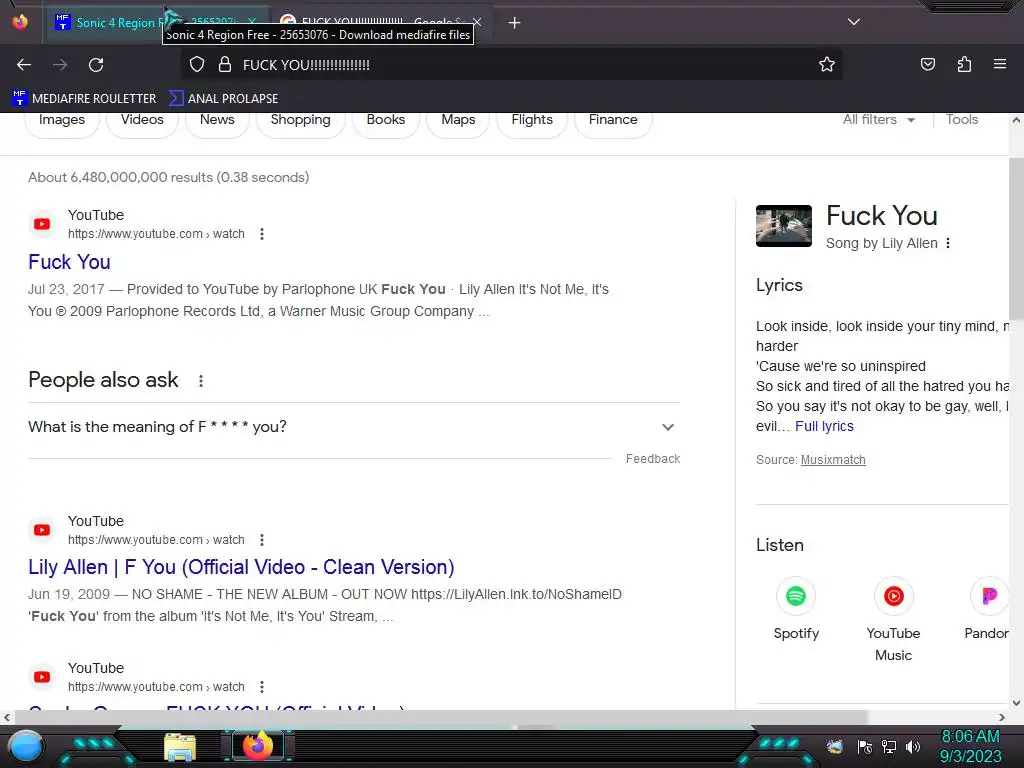The width and height of the screenshot is (1024, 768).
Task: Reload the page with the refresh icon
Action: [x=96, y=65]
